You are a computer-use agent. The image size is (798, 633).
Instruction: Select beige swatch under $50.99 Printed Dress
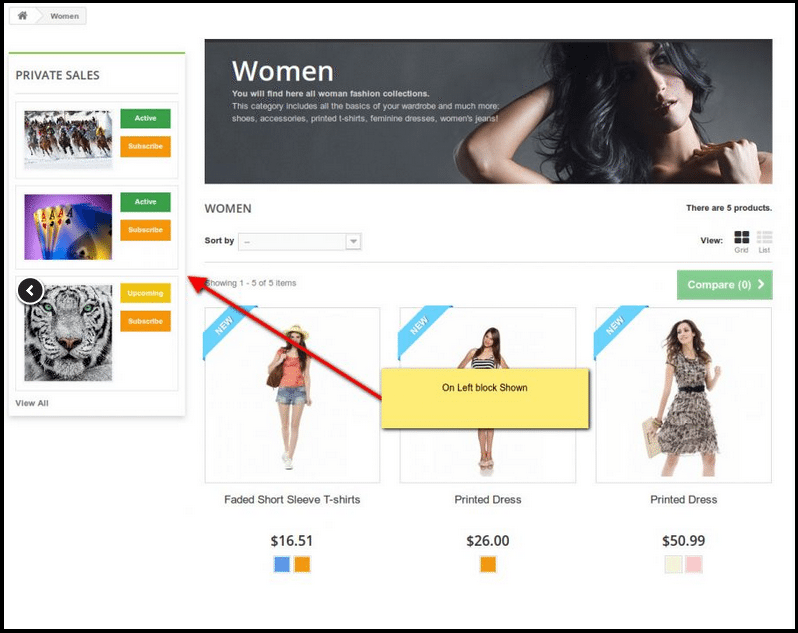(x=673, y=564)
